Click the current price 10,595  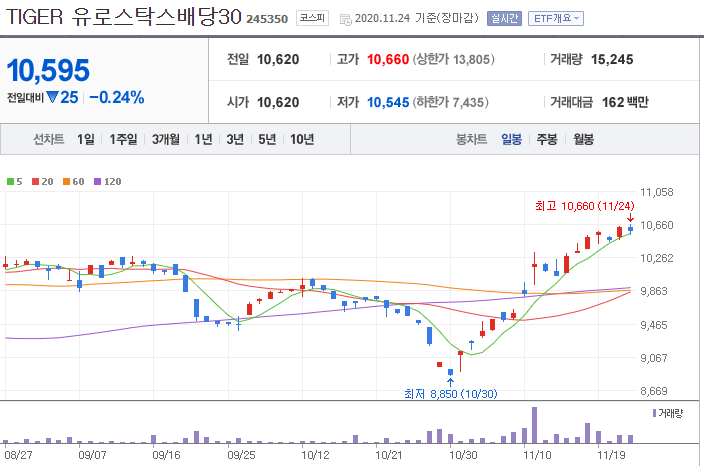(x=48, y=70)
